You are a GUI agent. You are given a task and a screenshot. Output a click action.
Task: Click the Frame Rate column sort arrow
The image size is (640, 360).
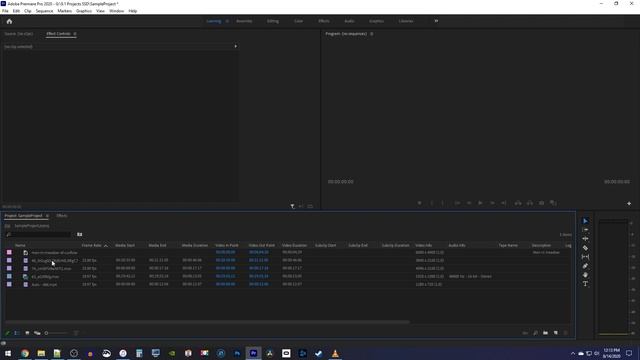[x=106, y=246]
